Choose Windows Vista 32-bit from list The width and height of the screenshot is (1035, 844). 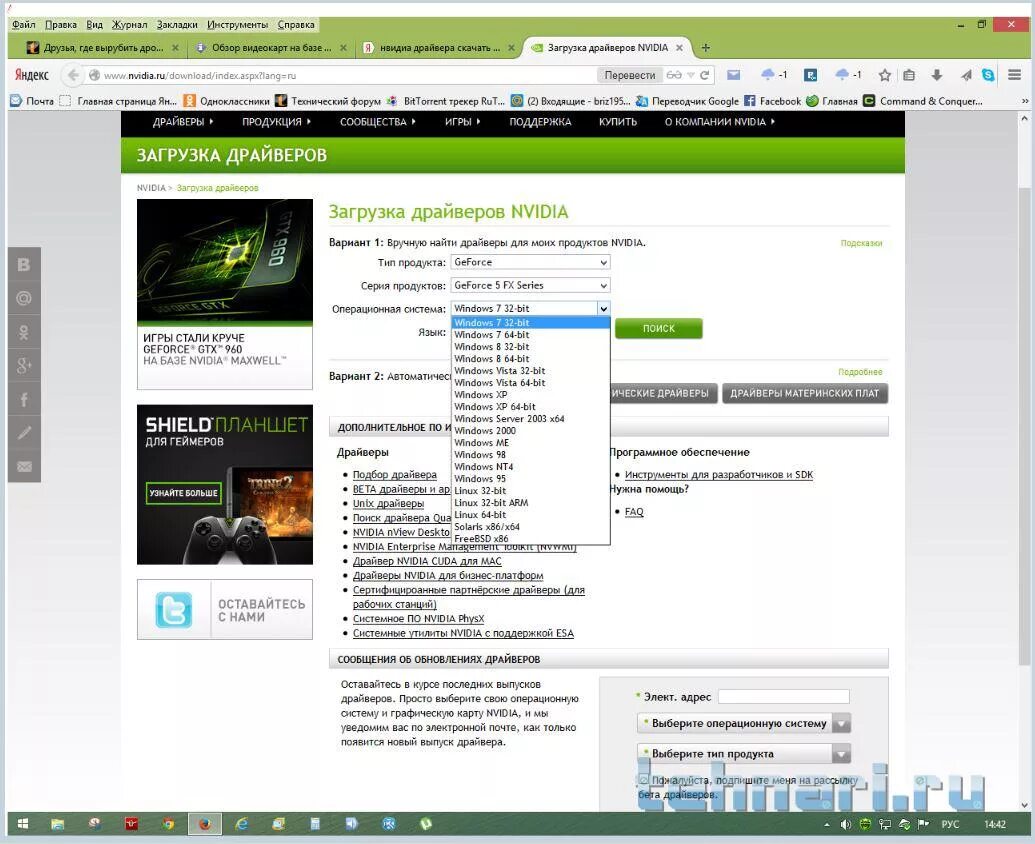pyautogui.click(x=530, y=371)
